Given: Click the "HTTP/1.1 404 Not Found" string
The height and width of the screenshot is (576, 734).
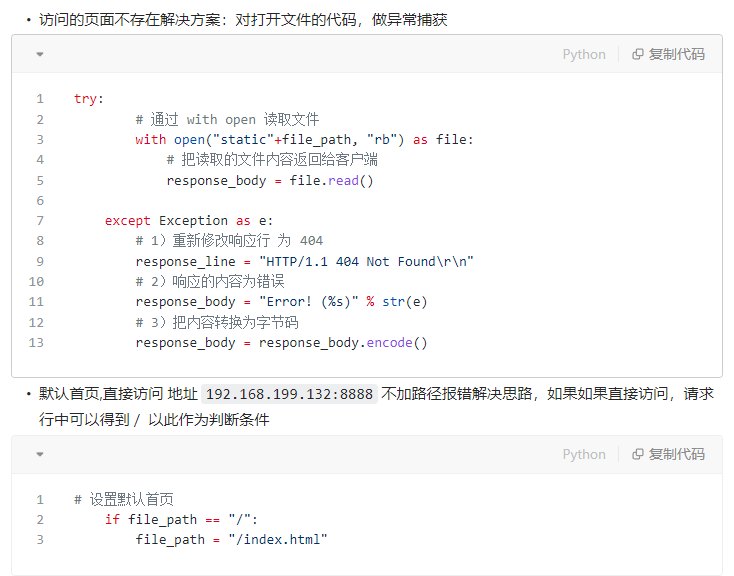Looking at the screenshot, I should pos(366,261).
